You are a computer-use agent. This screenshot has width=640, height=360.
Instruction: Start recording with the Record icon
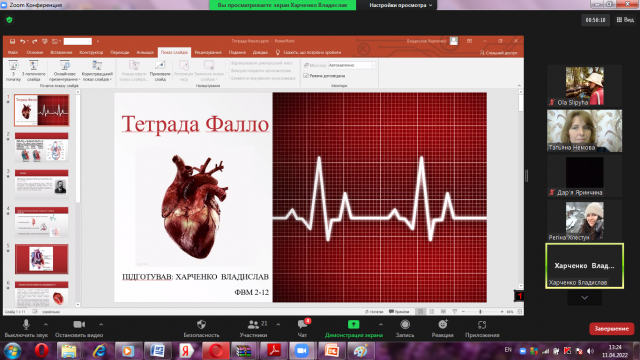coord(405,325)
